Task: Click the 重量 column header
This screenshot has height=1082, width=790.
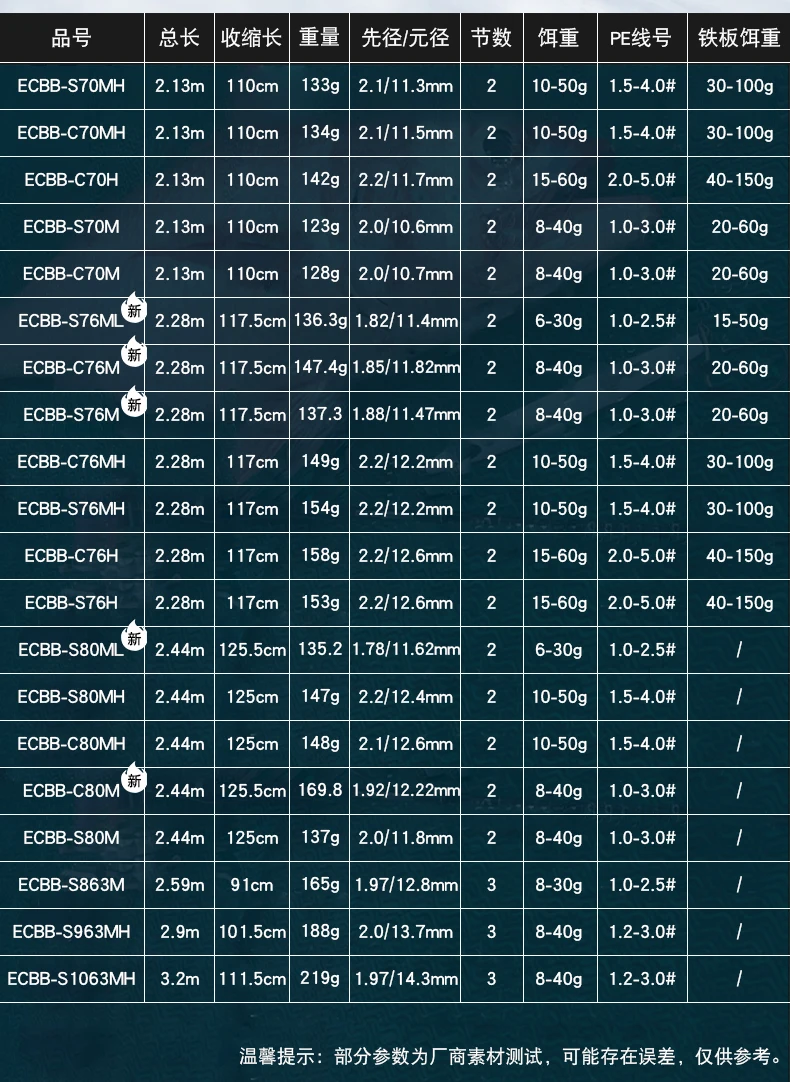Action: (320, 39)
